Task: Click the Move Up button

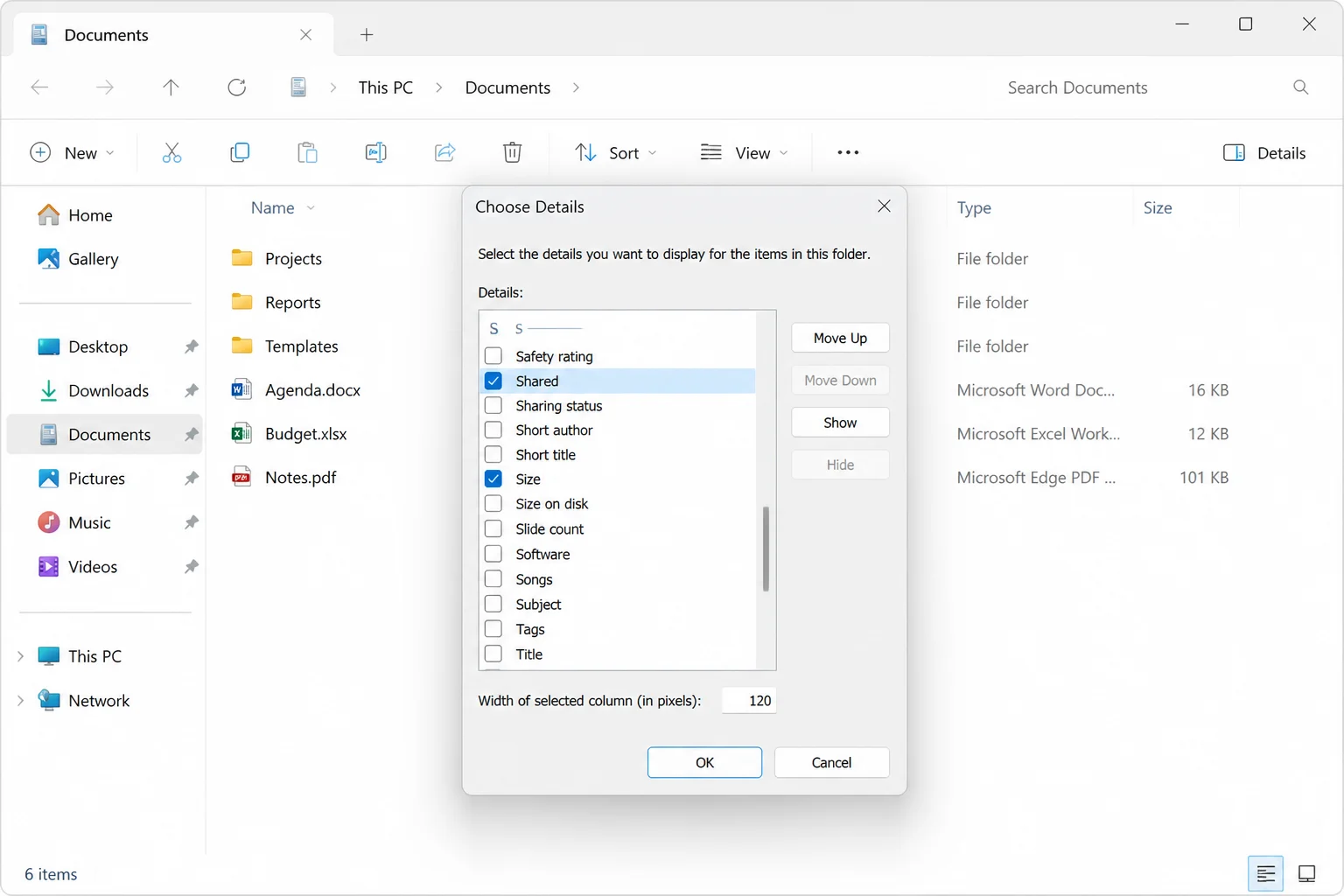Action: (x=840, y=338)
